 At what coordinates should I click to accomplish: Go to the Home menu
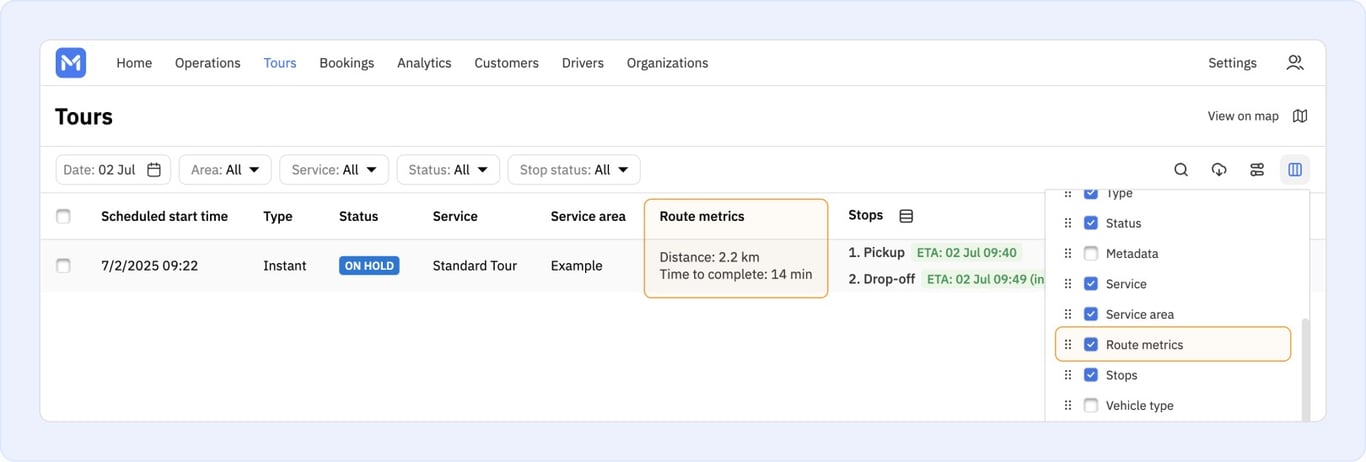[x=134, y=63]
